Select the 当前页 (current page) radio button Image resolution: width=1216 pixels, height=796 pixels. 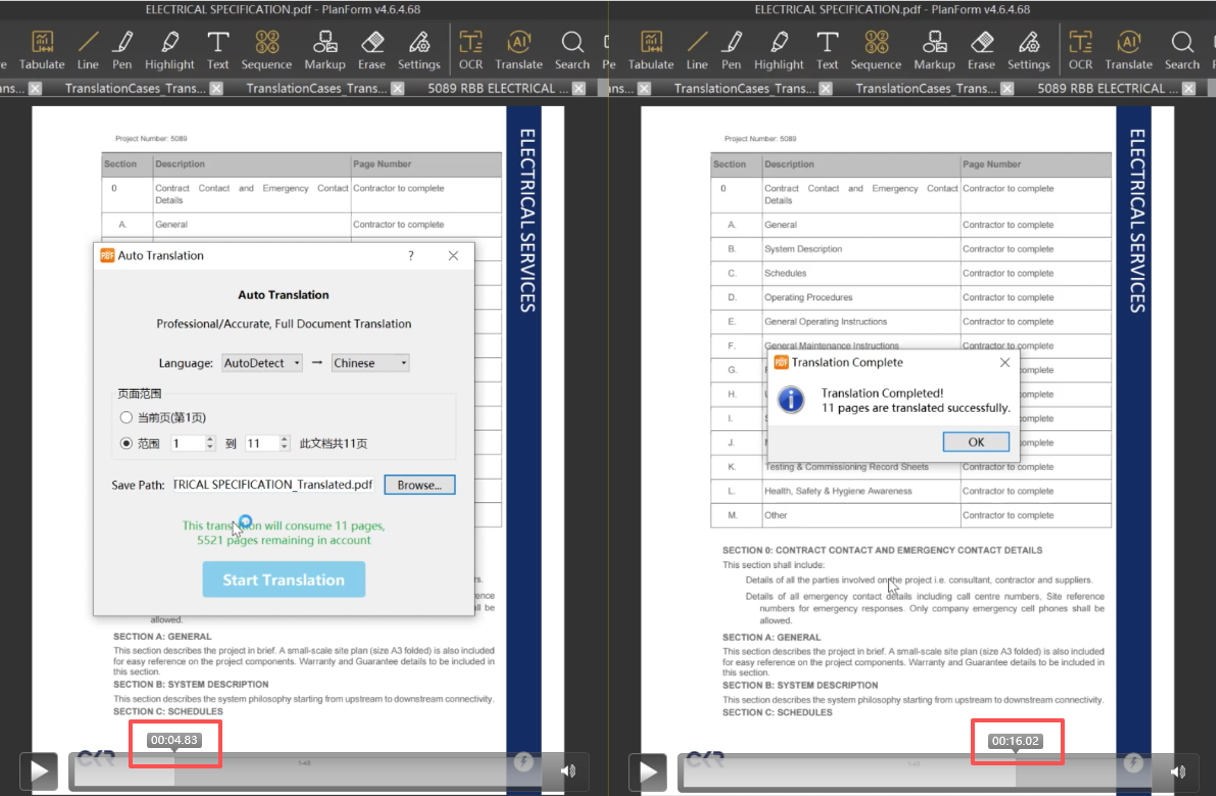pos(126,417)
